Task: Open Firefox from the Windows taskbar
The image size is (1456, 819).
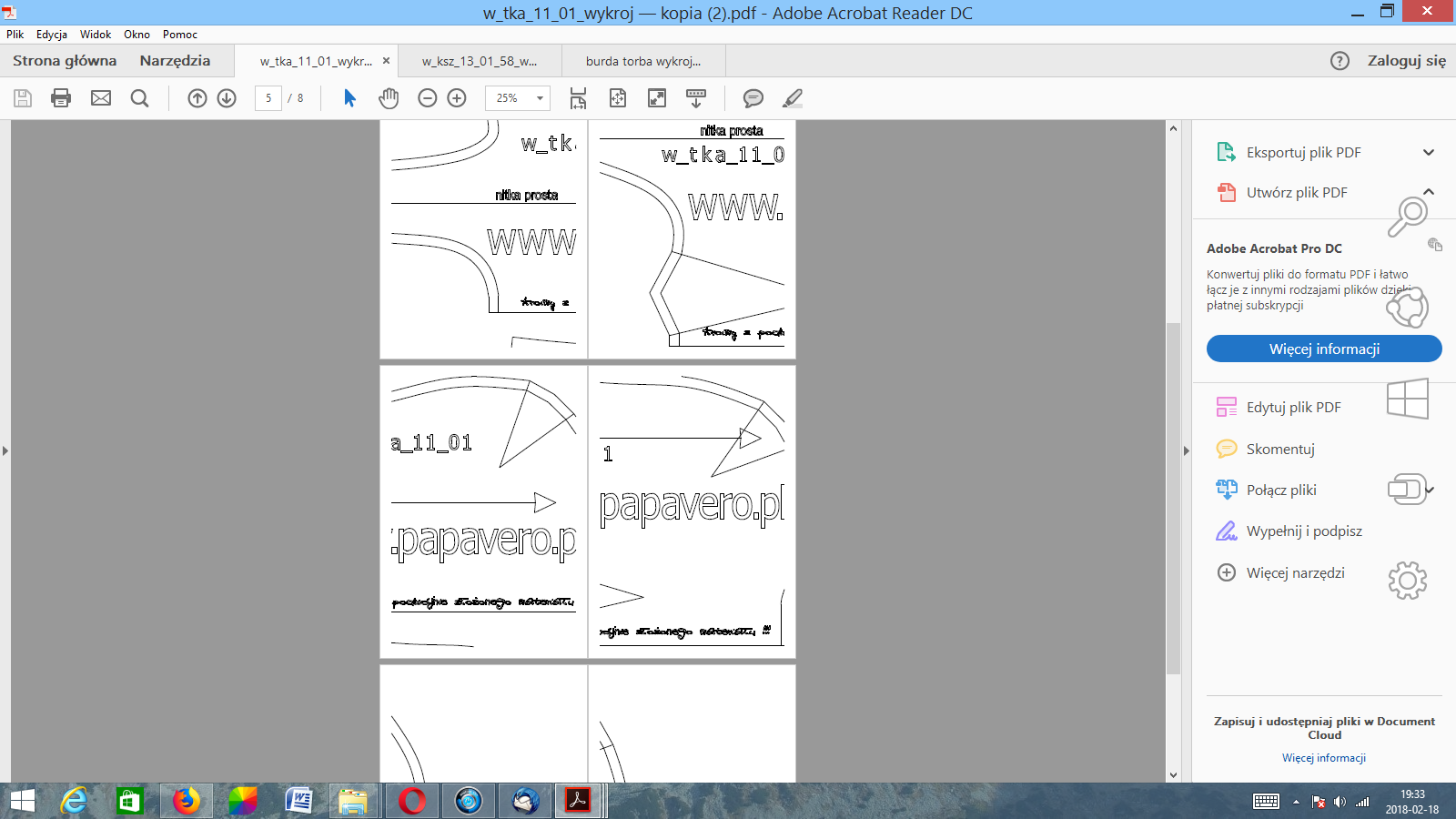Action: click(x=186, y=801)
